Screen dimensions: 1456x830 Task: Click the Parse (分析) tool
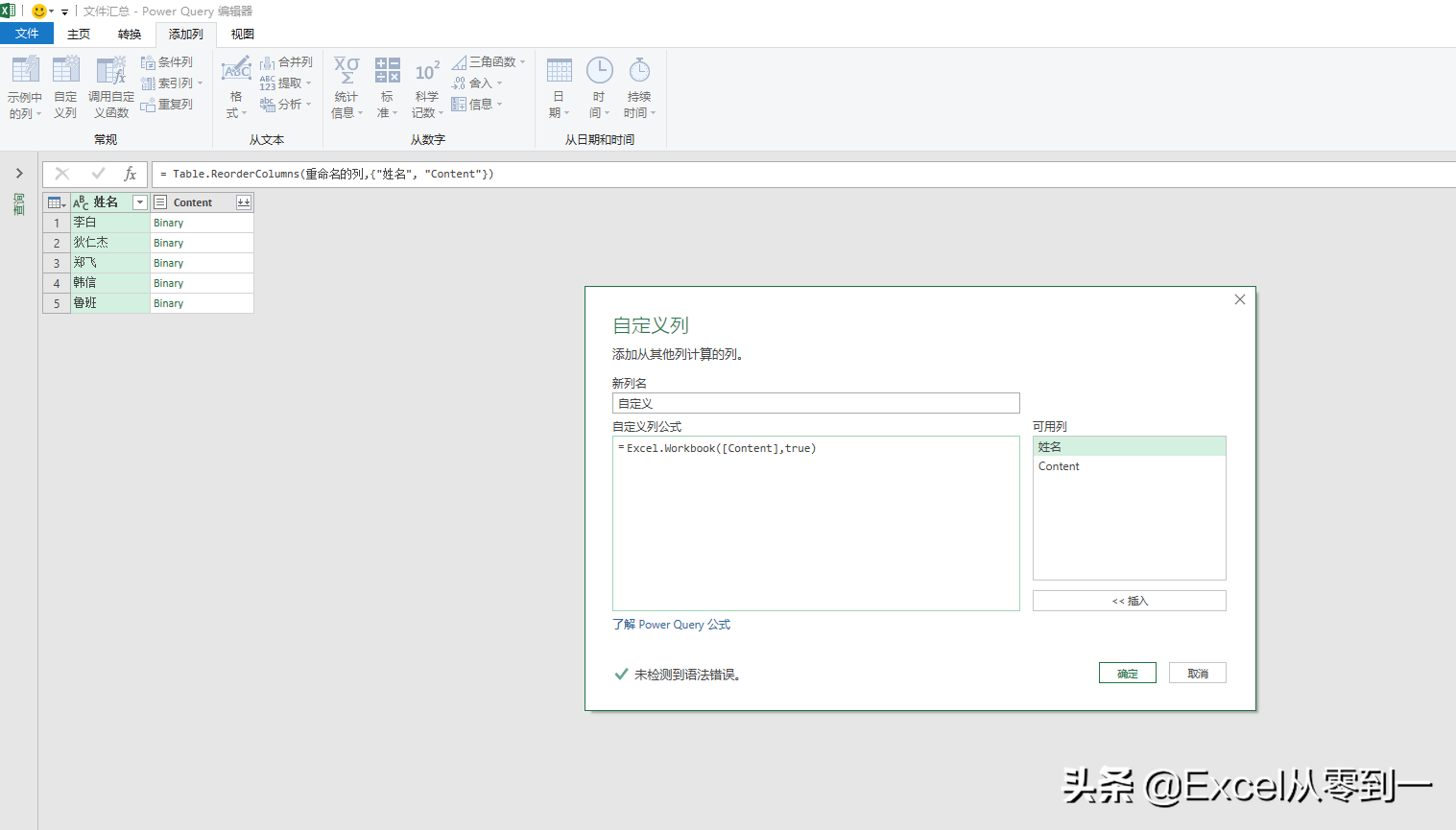285,105
